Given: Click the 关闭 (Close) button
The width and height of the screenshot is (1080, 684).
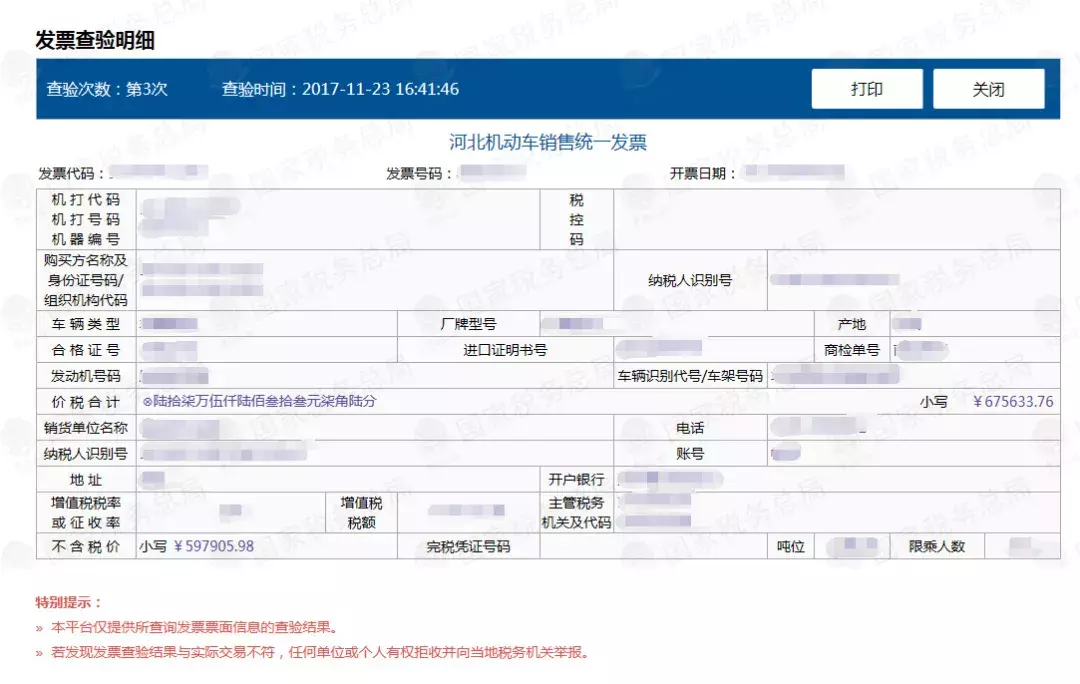Looking at the screenshot, I should 988,88.
